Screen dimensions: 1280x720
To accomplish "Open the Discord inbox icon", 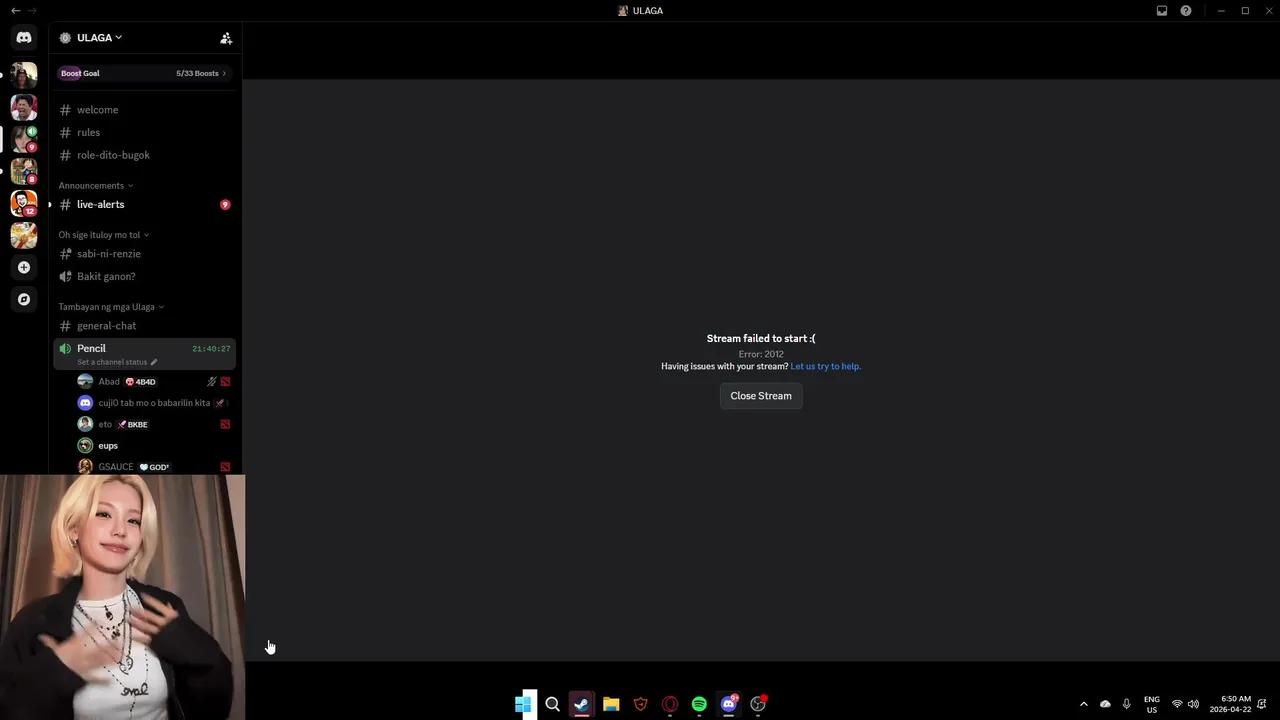I will tap(1162, 11).
